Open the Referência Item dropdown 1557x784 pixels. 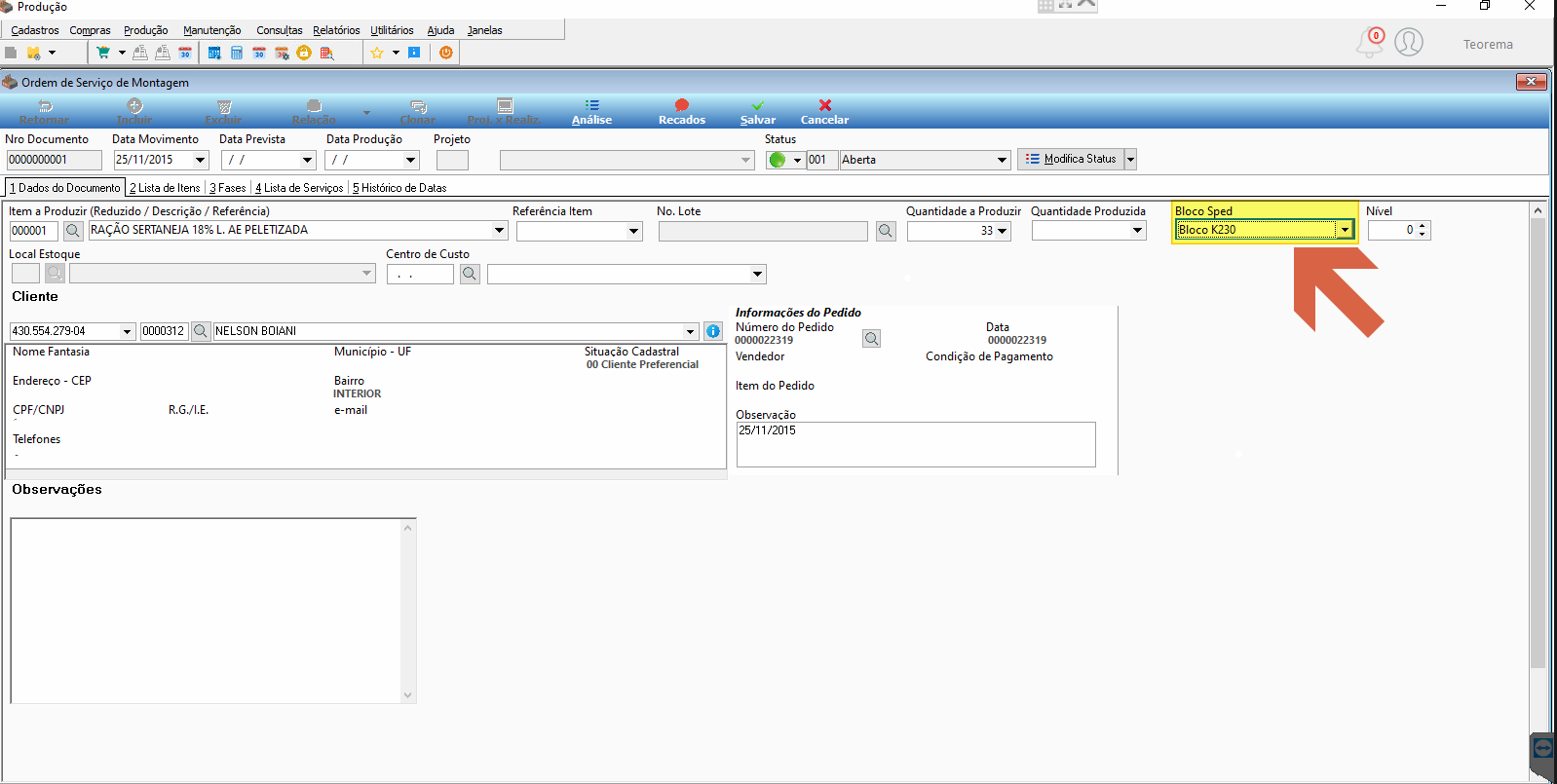coord(633,231)
